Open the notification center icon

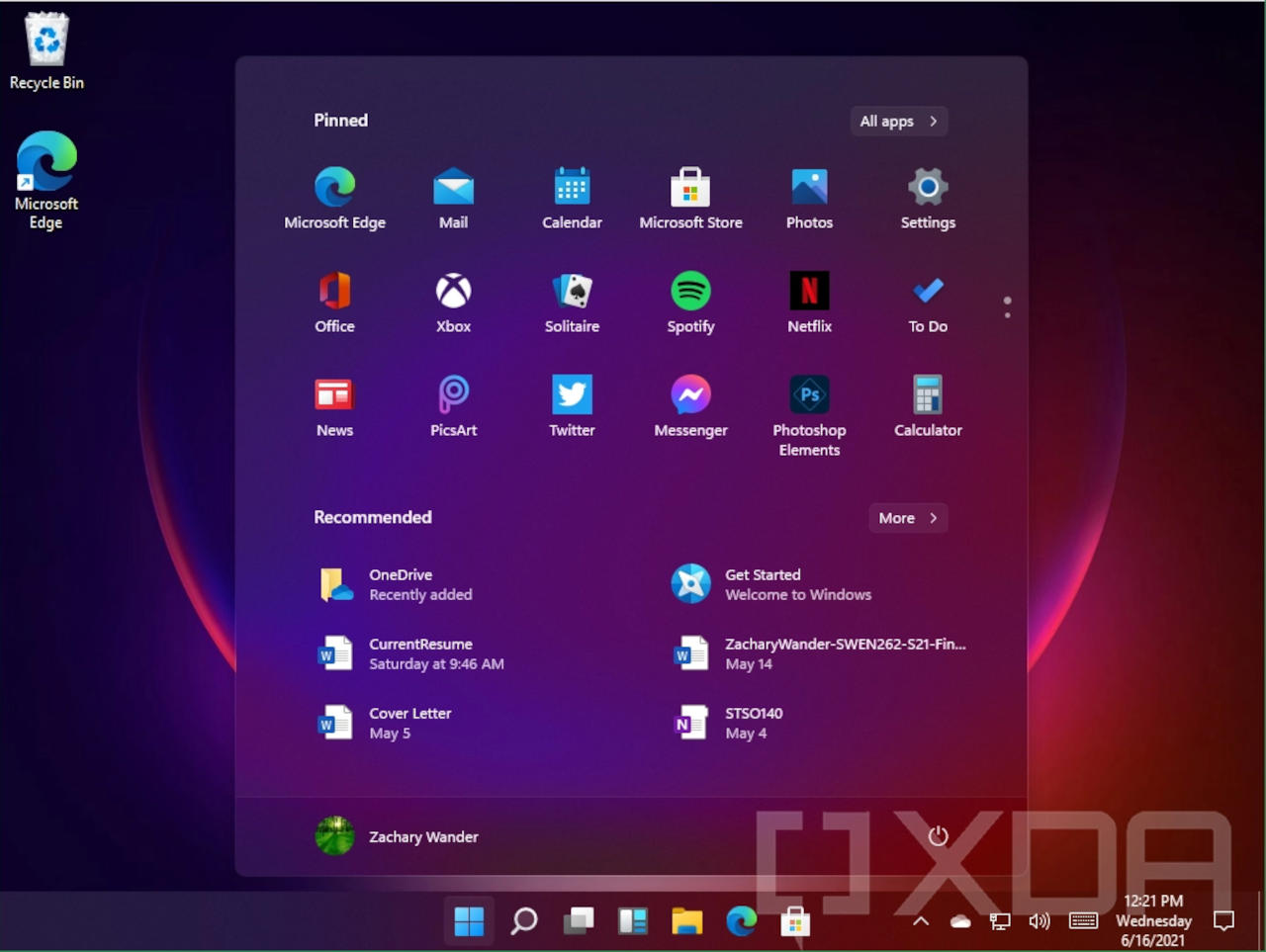click(1224, 921)
